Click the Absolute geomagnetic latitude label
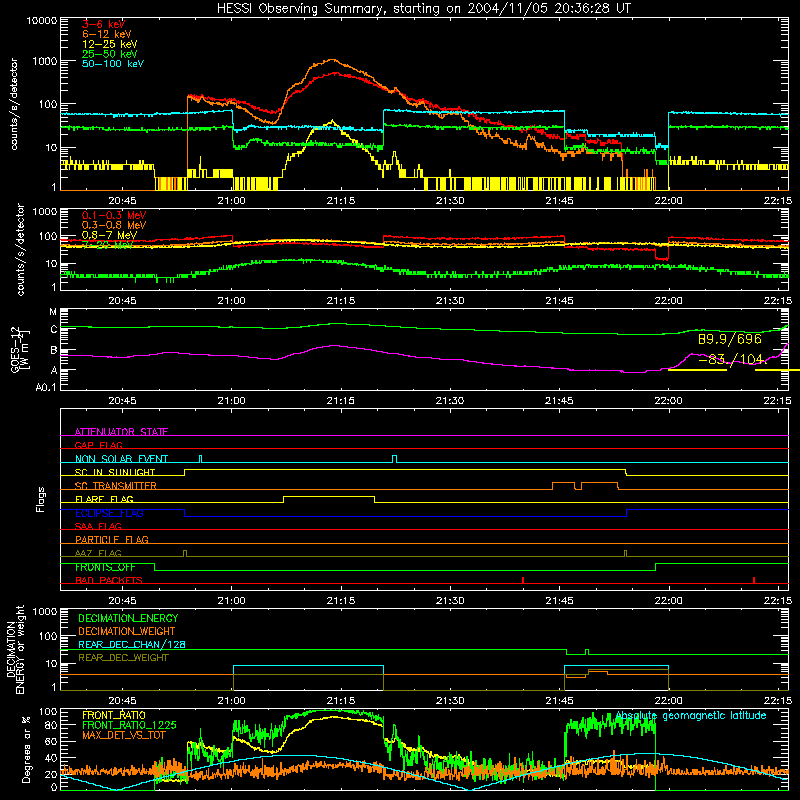Screen dimensions: 800x800 click(x=691, y=716)
